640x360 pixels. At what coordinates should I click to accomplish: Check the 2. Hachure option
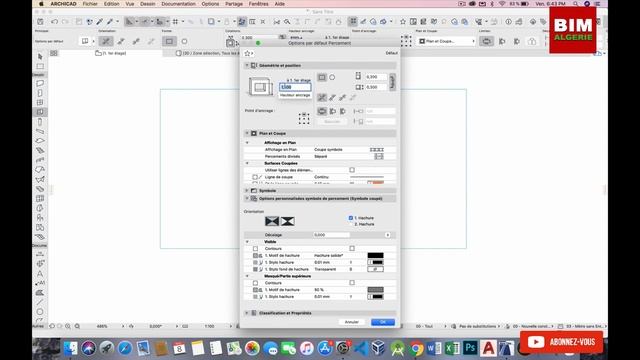(x=351, y=224)
